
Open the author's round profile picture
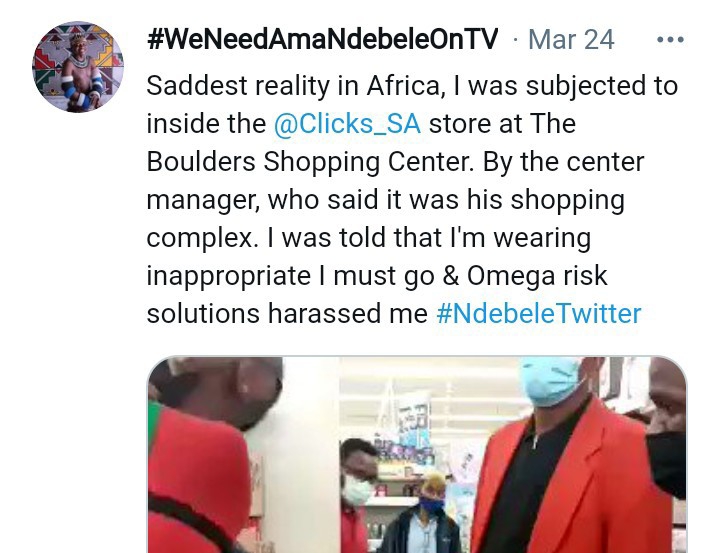(x=78, y=67)
